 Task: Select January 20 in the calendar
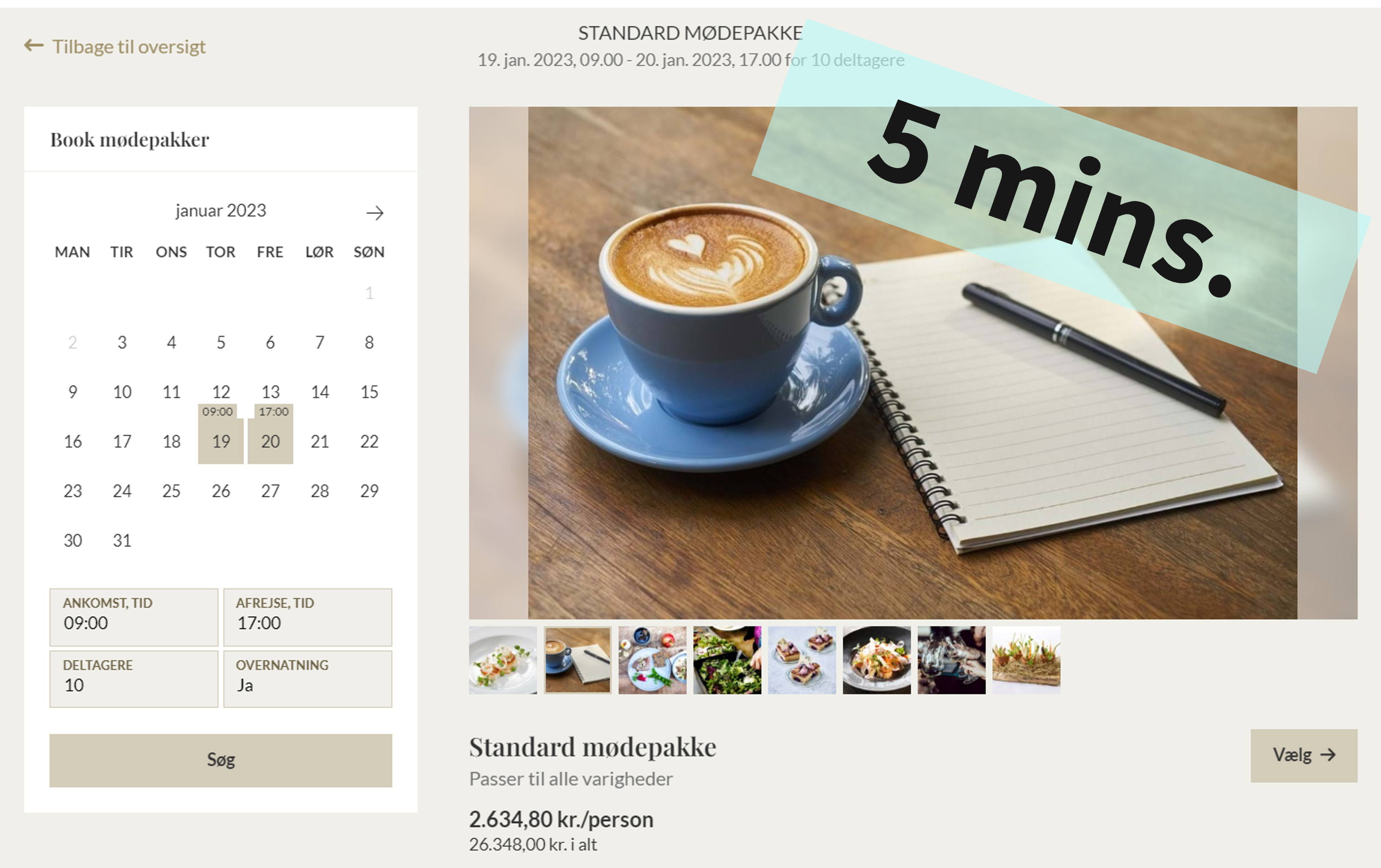270,441
